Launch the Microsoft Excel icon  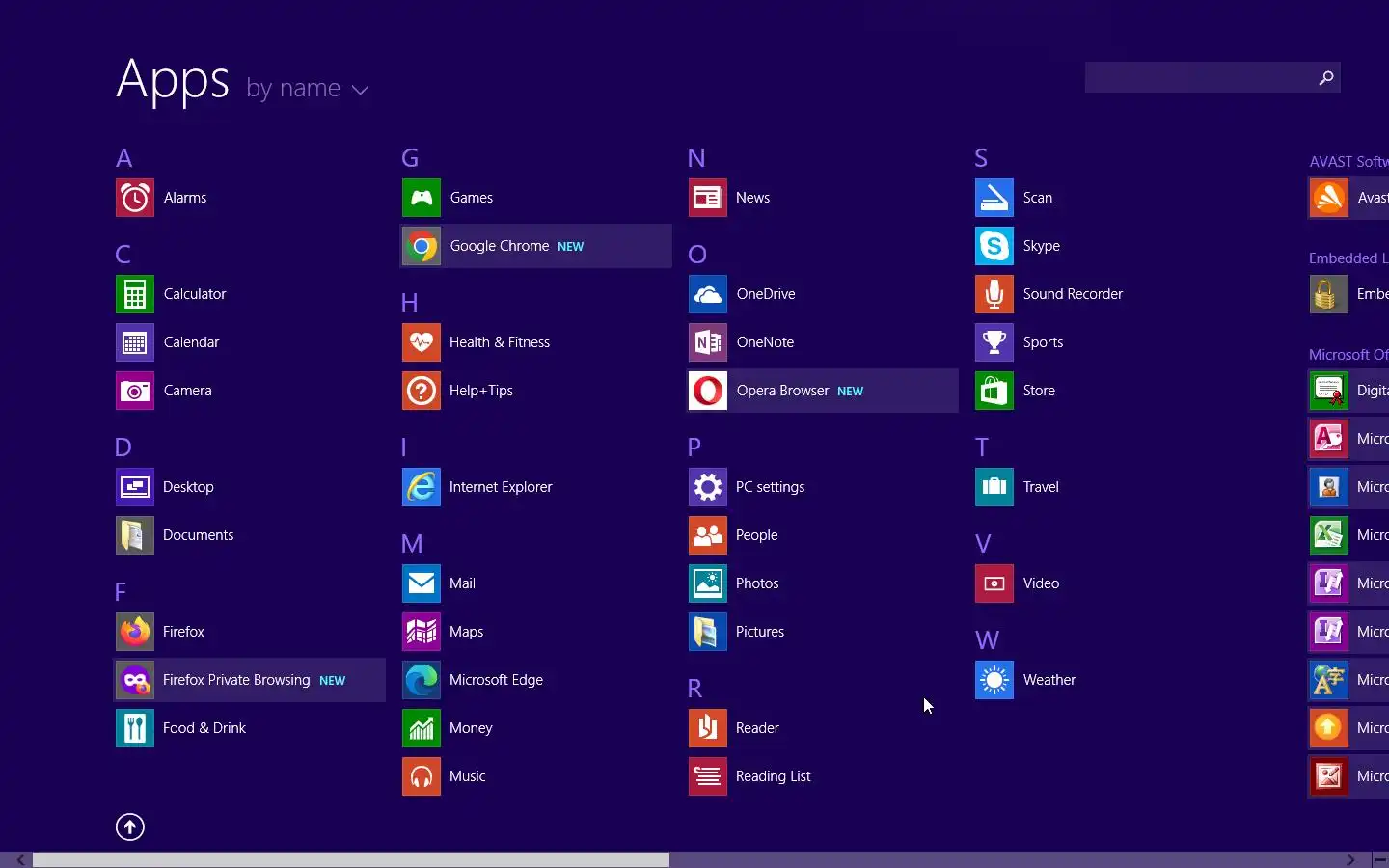pyautogui.click(x=1329, y=535)
